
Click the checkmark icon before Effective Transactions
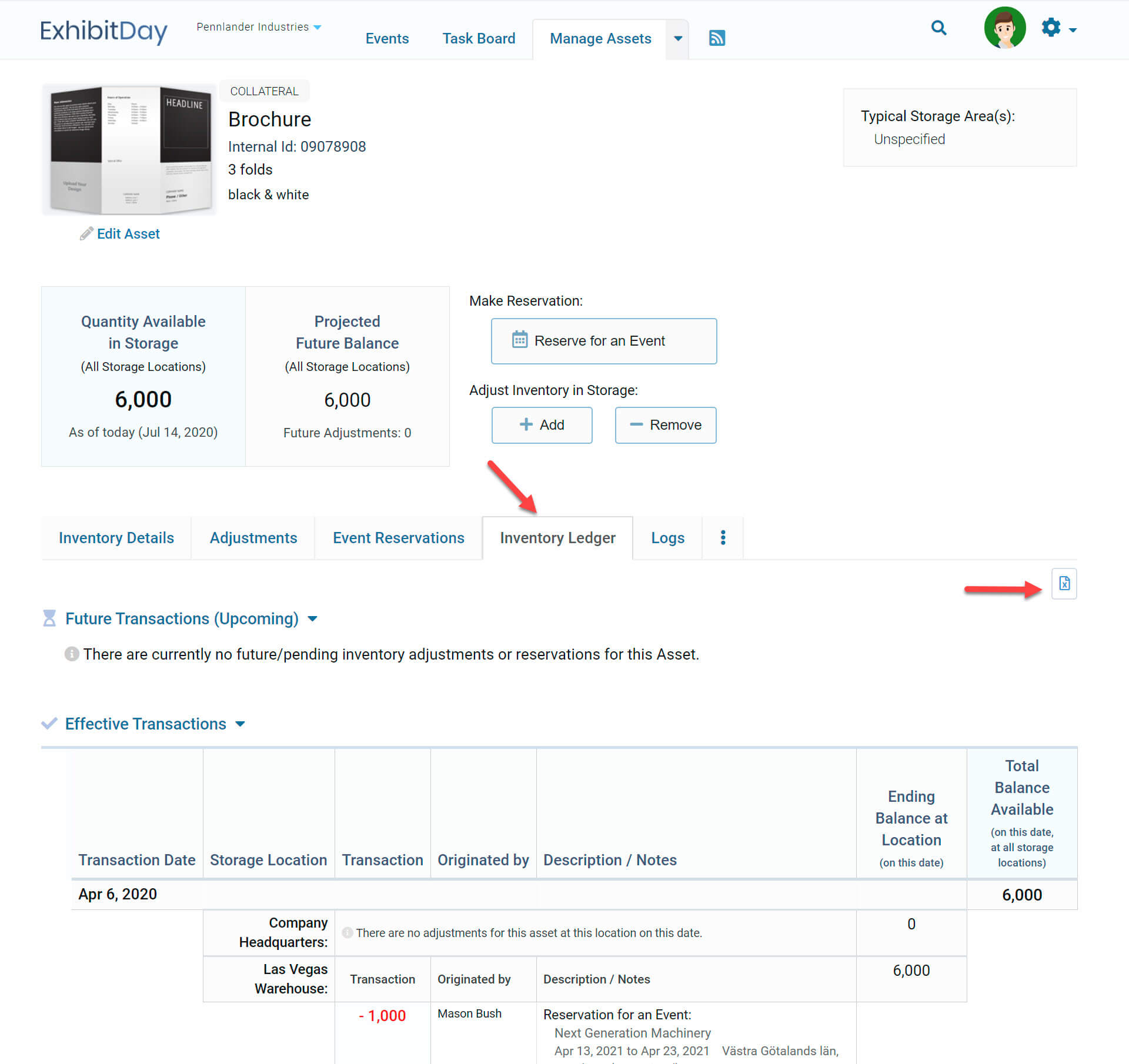[x=49, y=724]
